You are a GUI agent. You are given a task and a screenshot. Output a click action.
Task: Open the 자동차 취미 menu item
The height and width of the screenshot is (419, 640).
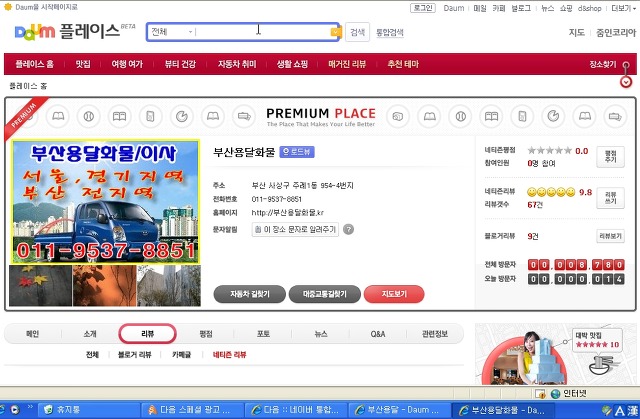click(237, 64)
